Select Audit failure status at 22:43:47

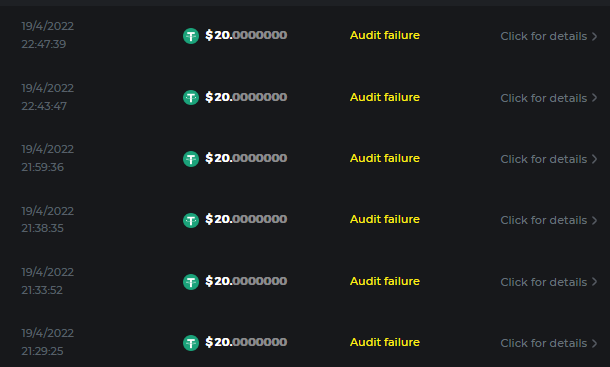pos(385,97)
